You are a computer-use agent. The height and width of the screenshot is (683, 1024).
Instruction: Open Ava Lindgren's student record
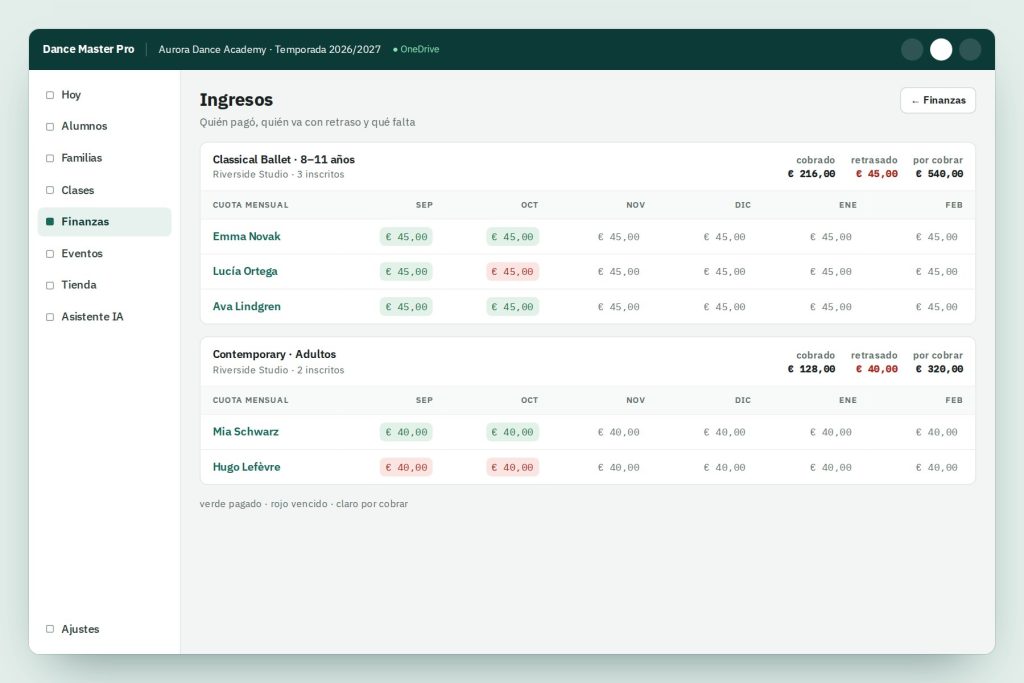246,306
